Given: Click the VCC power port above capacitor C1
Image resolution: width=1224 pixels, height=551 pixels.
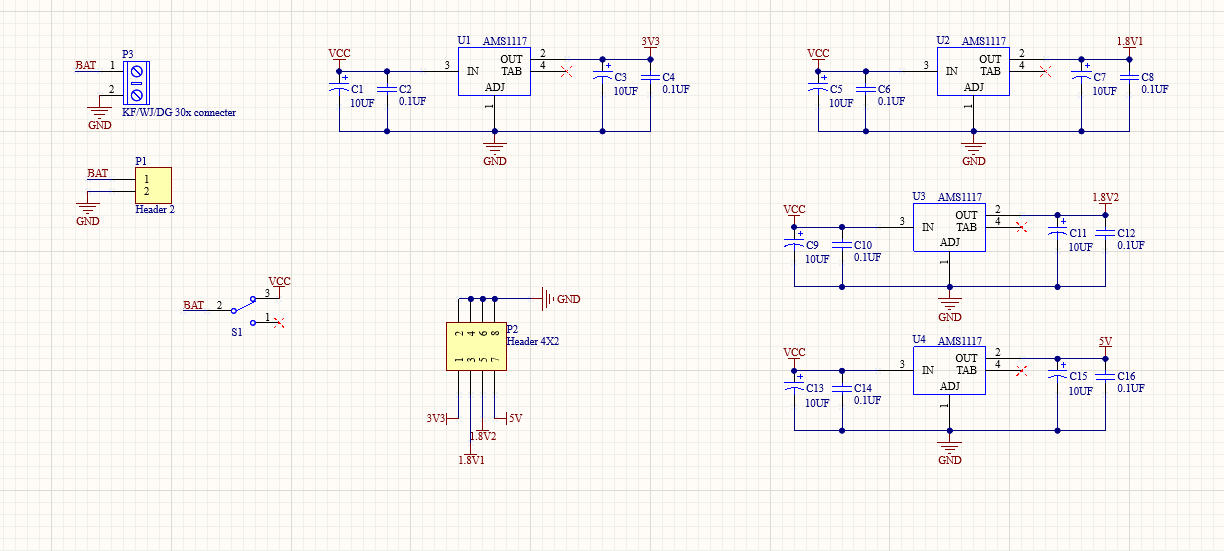Looking at the screenshot, I should coord(339,54).
